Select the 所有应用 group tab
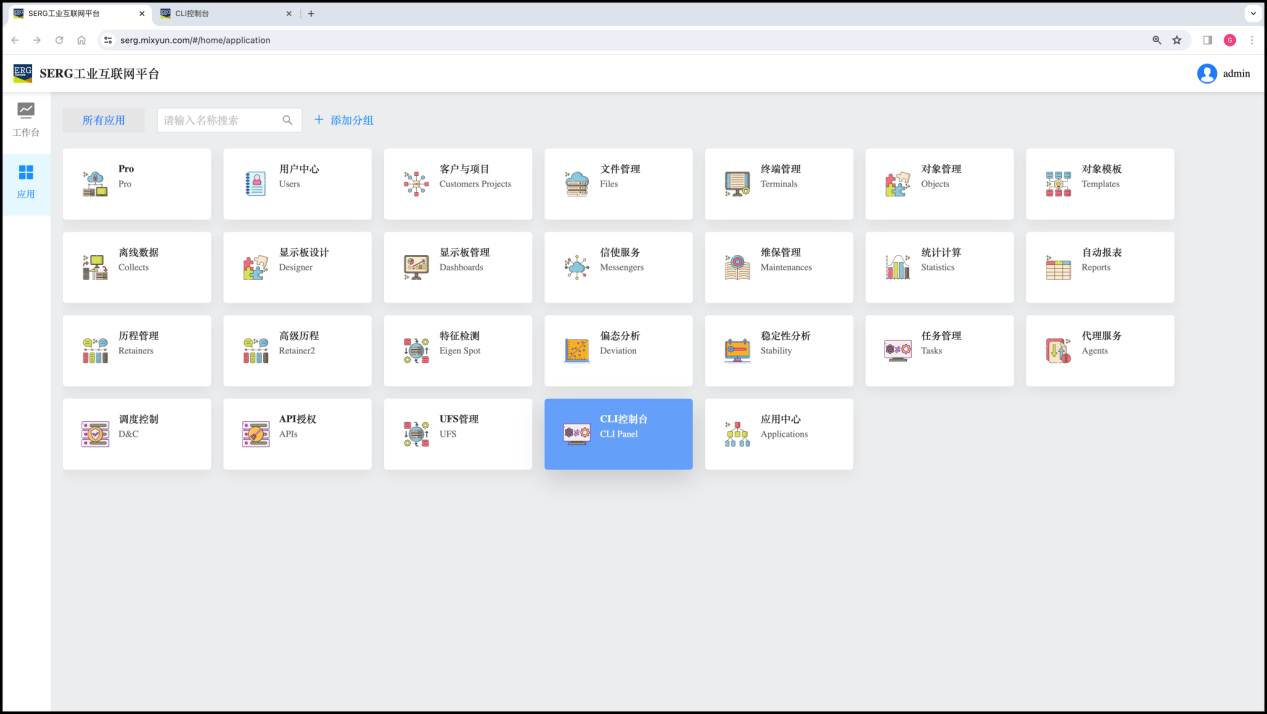The height and width of the screenshot is (714, 1267). (x=104, y=120)
